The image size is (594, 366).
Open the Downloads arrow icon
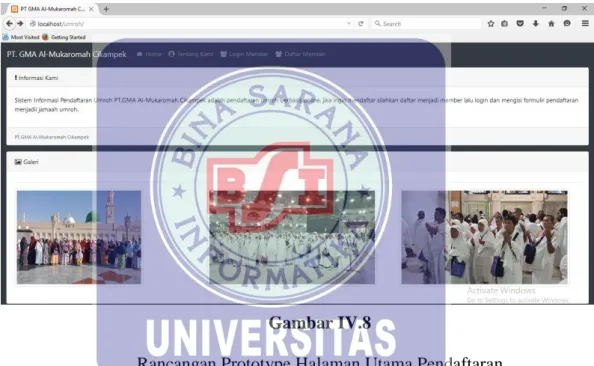click(536, 23)
